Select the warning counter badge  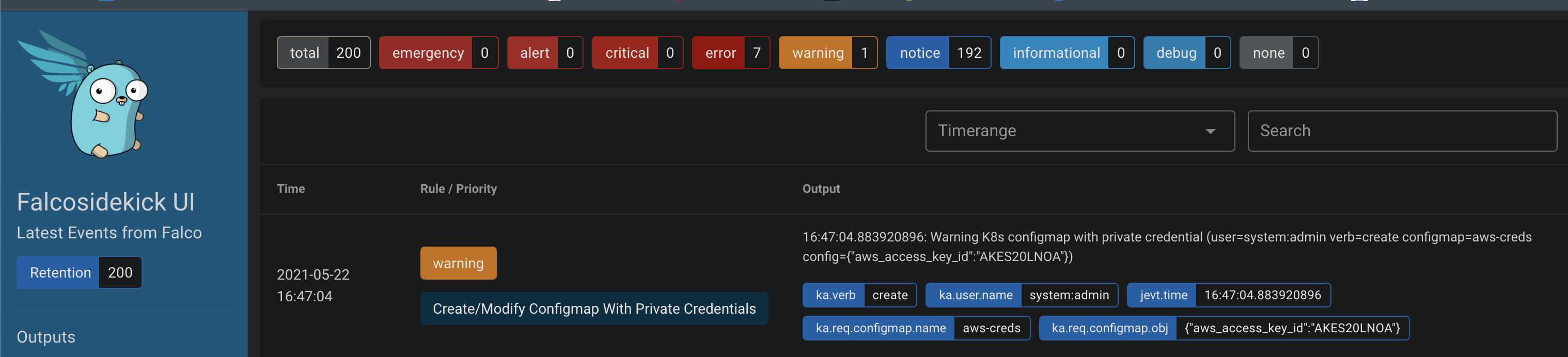coord(827,53)
